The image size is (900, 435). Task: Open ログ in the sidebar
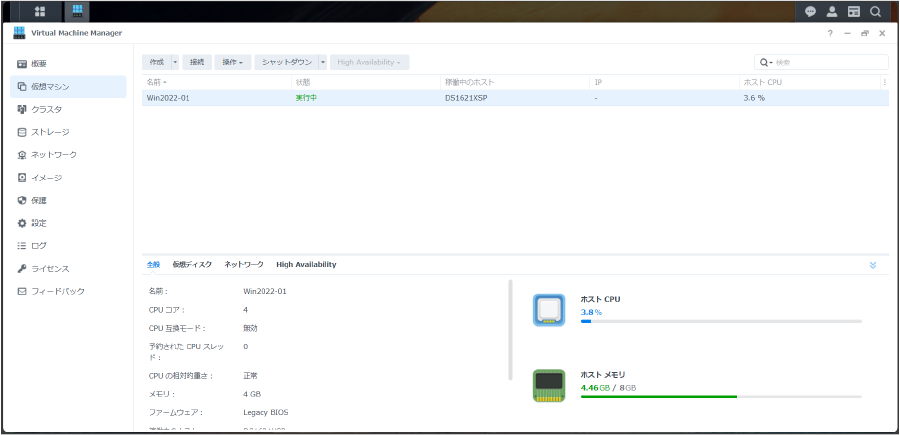68,246
